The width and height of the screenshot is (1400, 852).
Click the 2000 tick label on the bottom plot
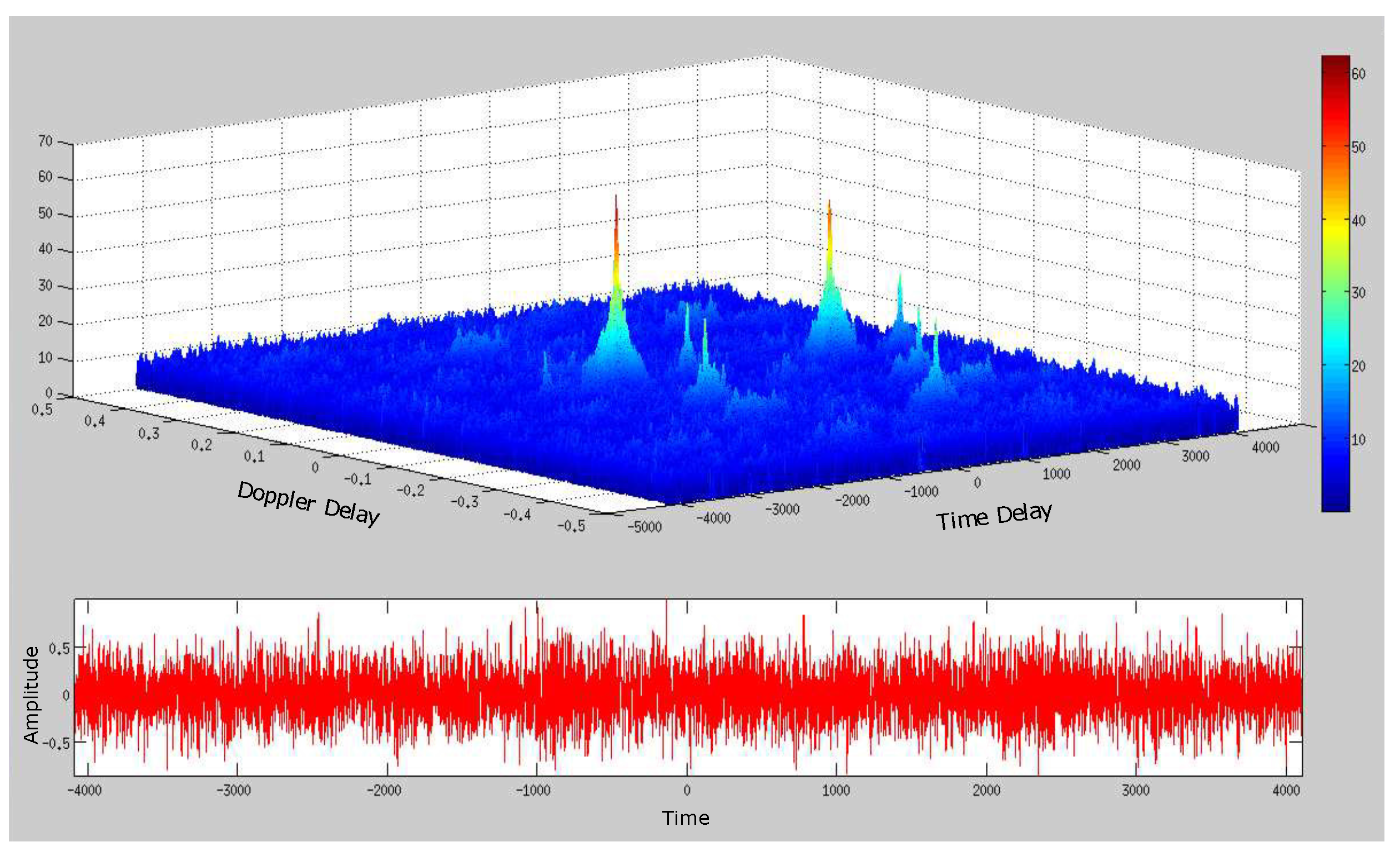click(x=986, y=790)
